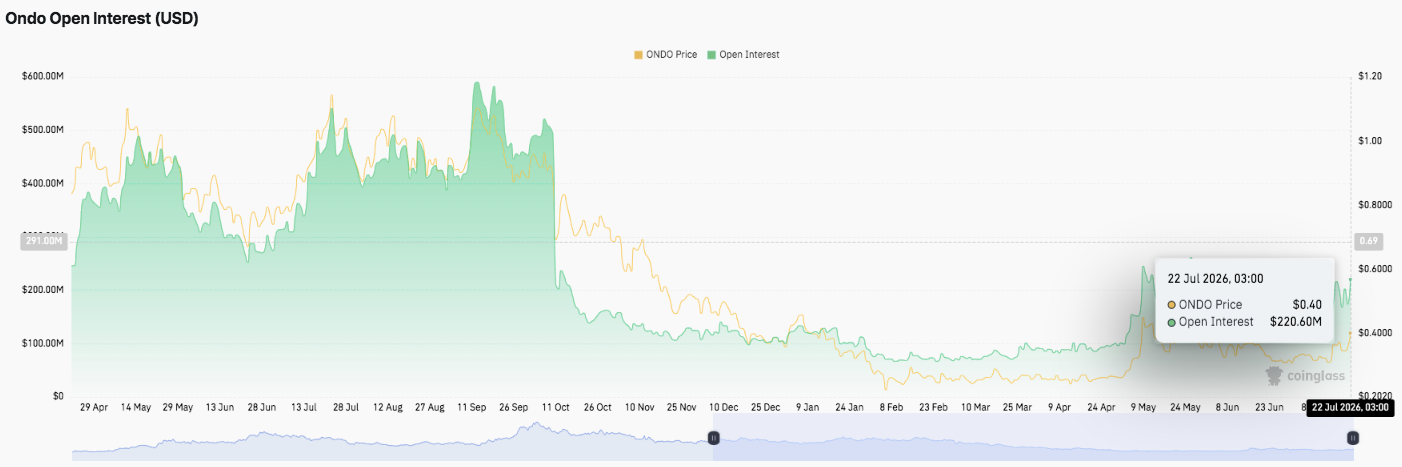Click the 8 Feb date label
Image resolution: width=1402 pixels, height=467 pixels.
(891, 408)
